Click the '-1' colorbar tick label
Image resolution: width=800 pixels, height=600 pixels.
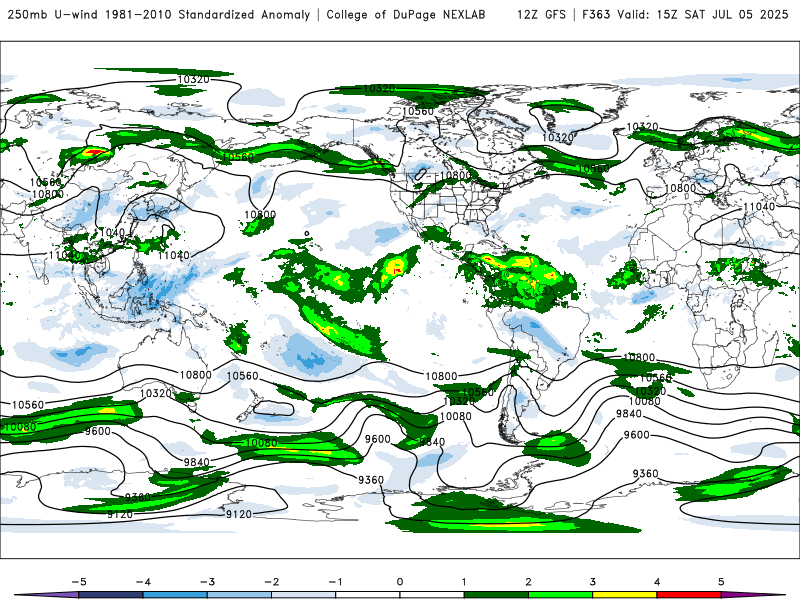pyautogui.click(x=335, y=582)
